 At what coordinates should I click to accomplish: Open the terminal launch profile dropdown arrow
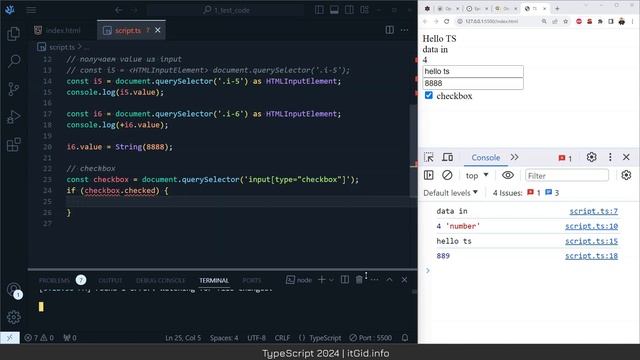(331, 280)
